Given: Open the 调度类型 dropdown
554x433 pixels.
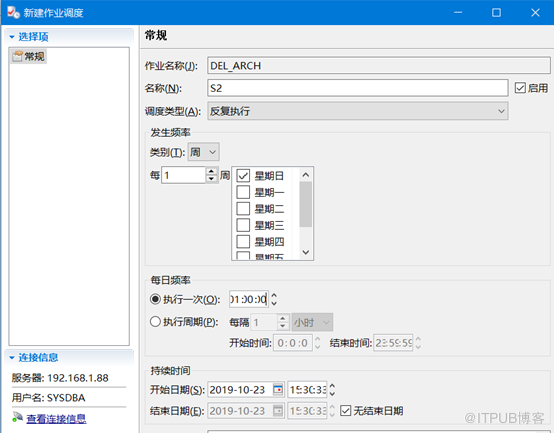Looking at the screenshot, I should pyautogui.click(x=358, y=111).
